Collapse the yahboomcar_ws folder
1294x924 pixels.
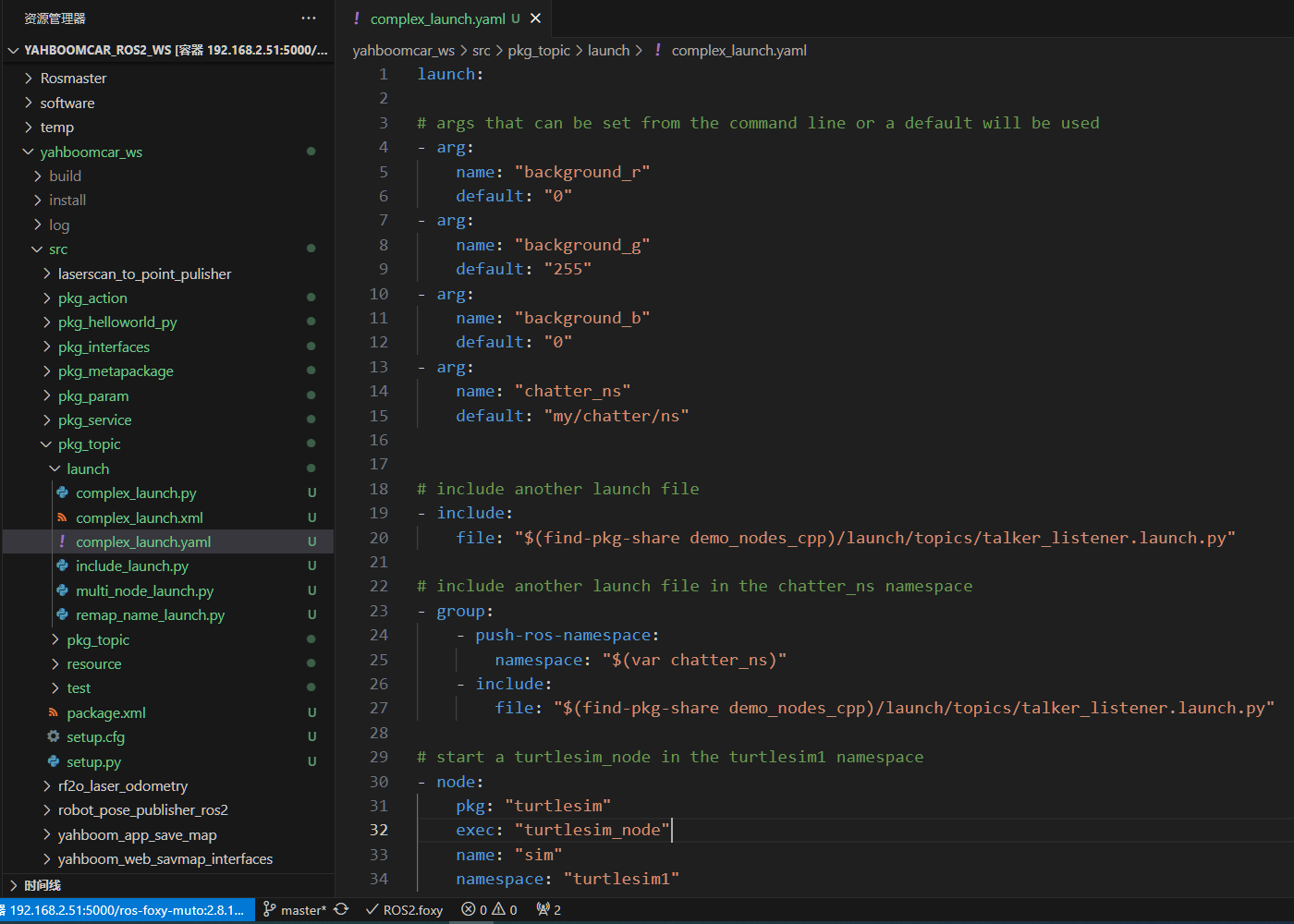[x=29, y=152]
